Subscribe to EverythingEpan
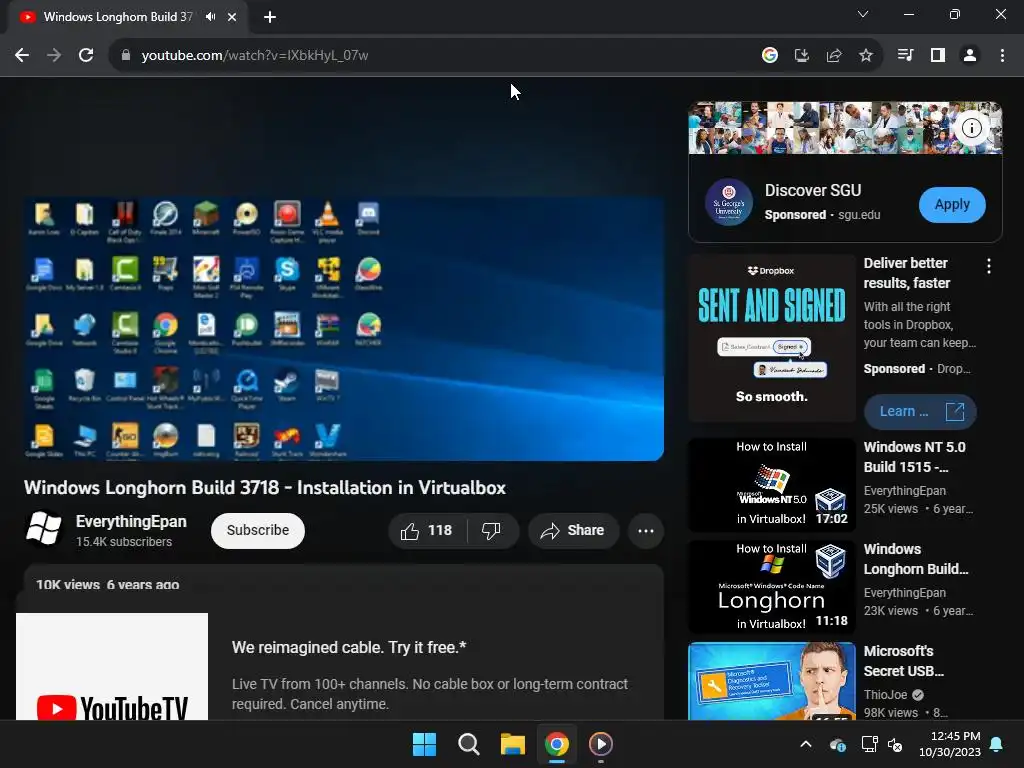The image size is (1024, 768). coord(258,531)
